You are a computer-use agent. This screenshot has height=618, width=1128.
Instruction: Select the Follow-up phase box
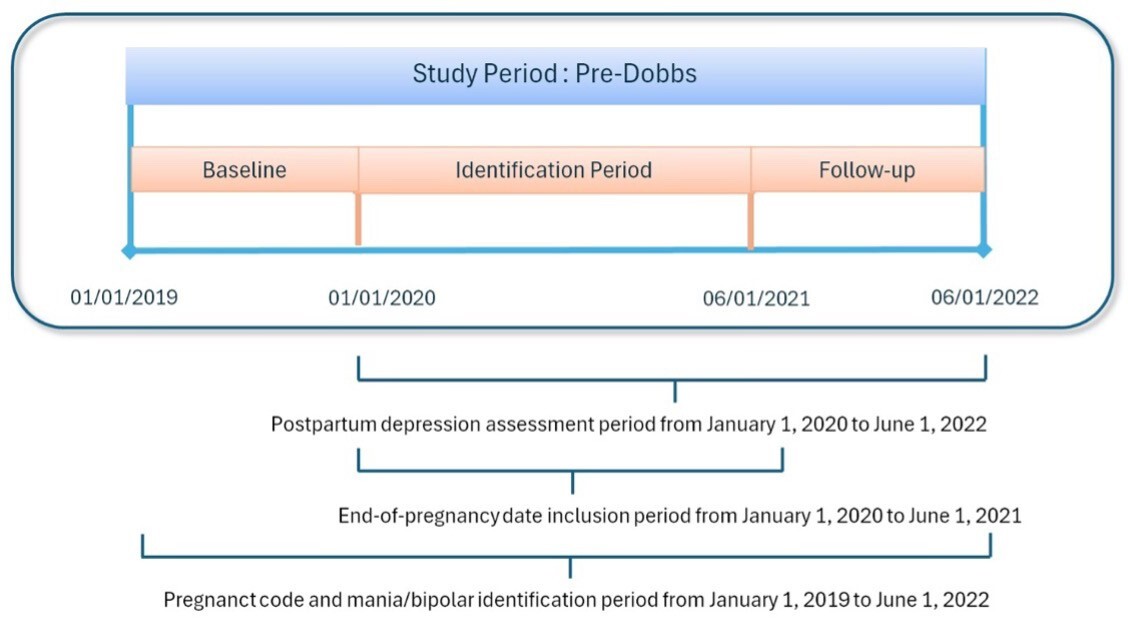coord(867,170)
